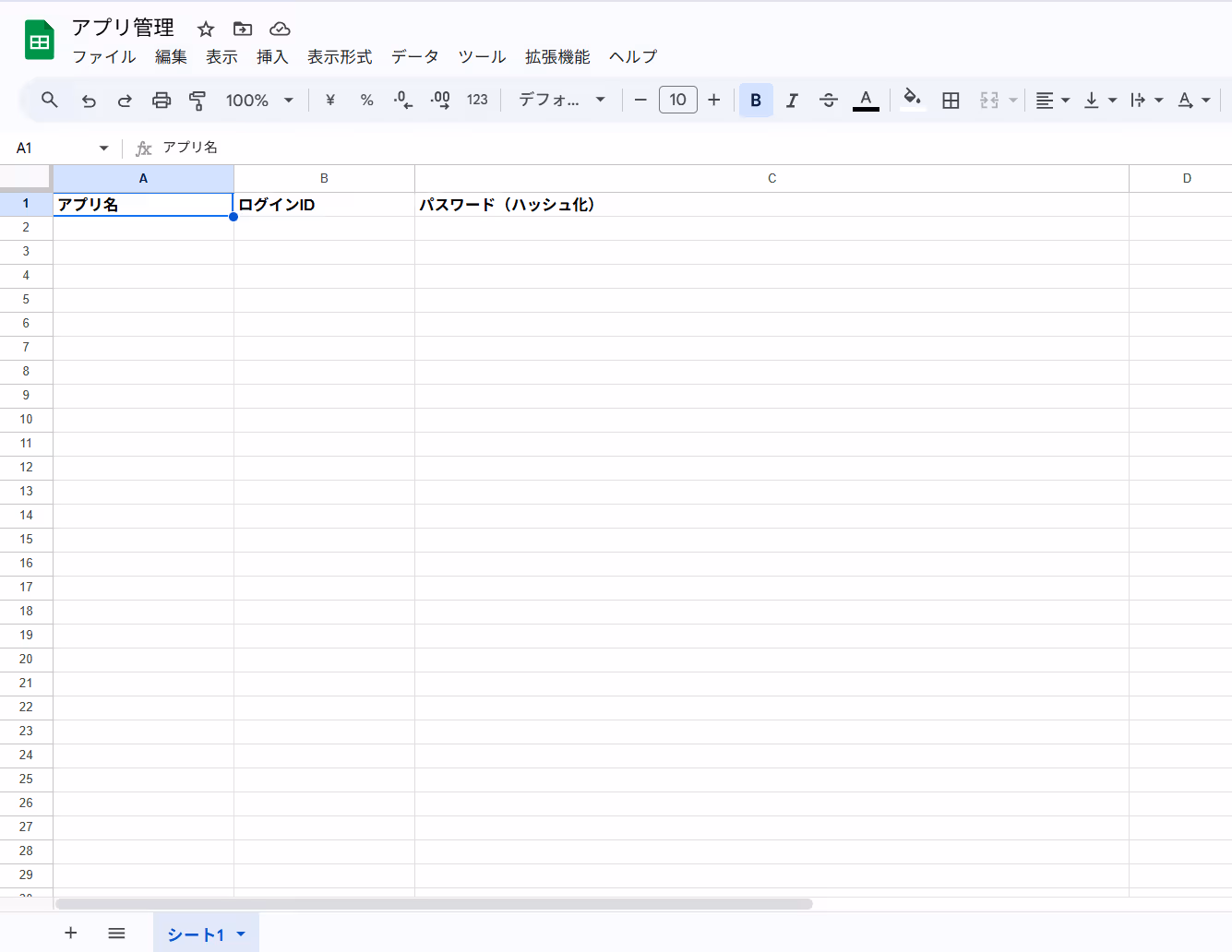
Task: Activate the paint format tool
Action: click(x=197, y=100)
